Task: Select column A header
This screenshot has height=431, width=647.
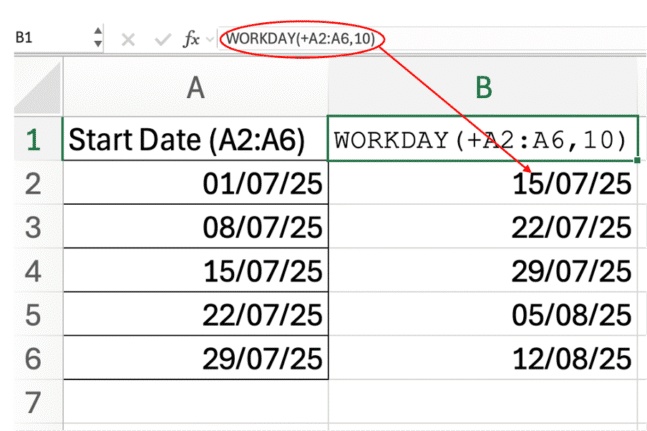Action: [195, 89]
